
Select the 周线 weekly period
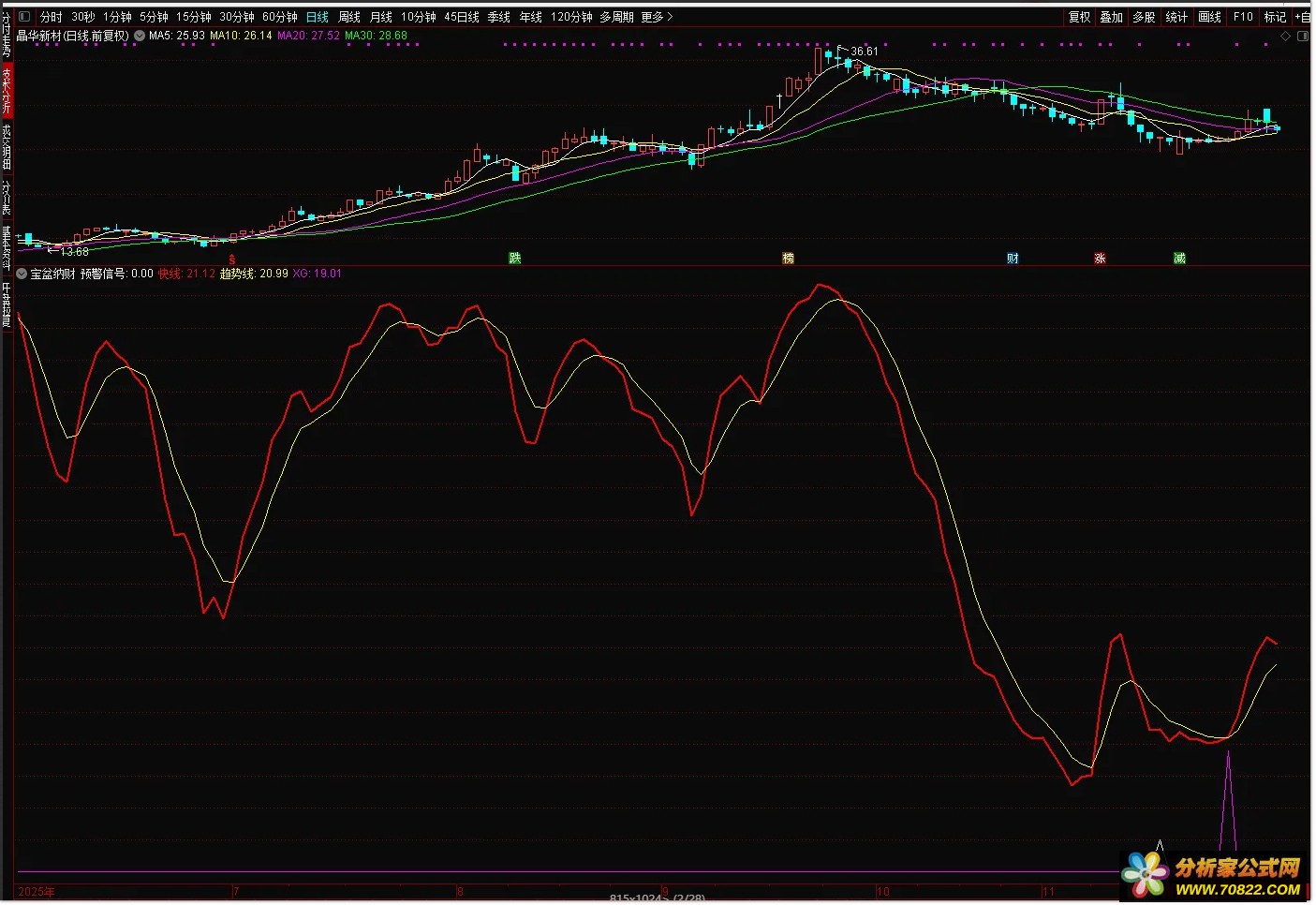(x=349, y=17)
